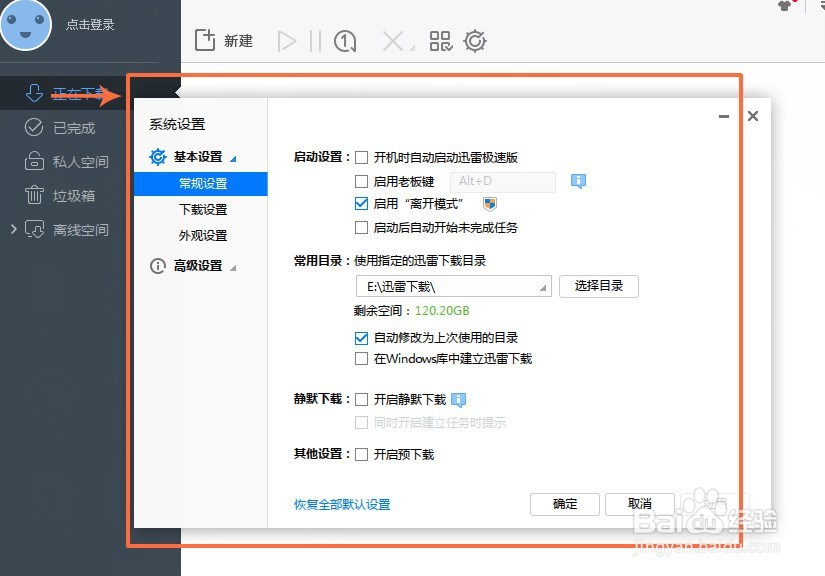The image size is (825, 576).
Task: Create a new task with 新建
Action: click(x=224, y=41)
